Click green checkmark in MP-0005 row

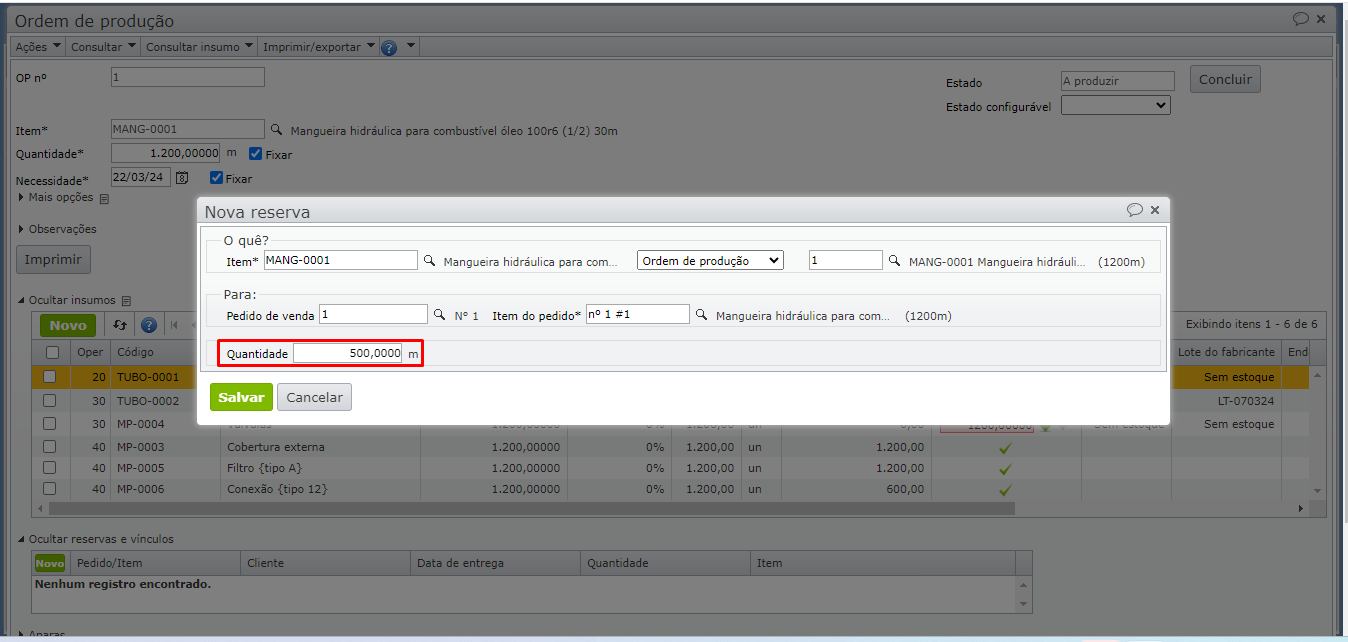[x=1005, y=469]
